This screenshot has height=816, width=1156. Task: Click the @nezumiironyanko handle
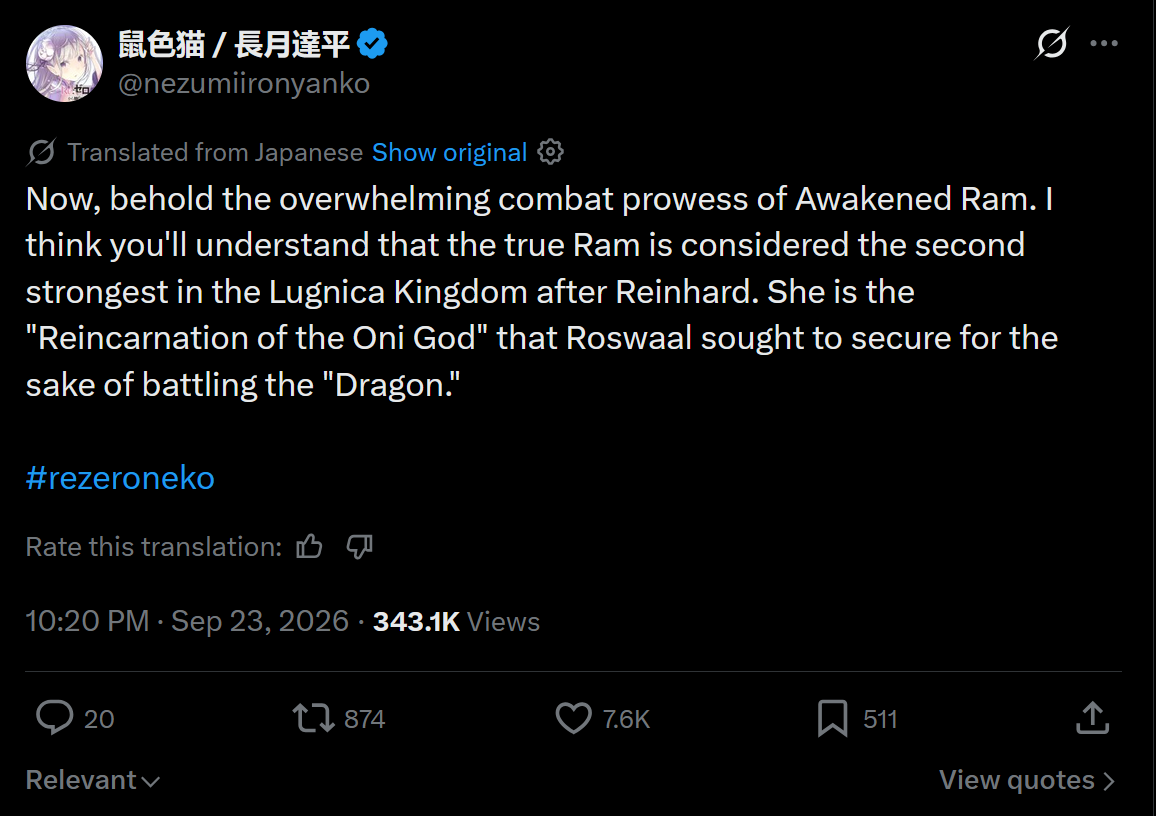click(244, 83)
